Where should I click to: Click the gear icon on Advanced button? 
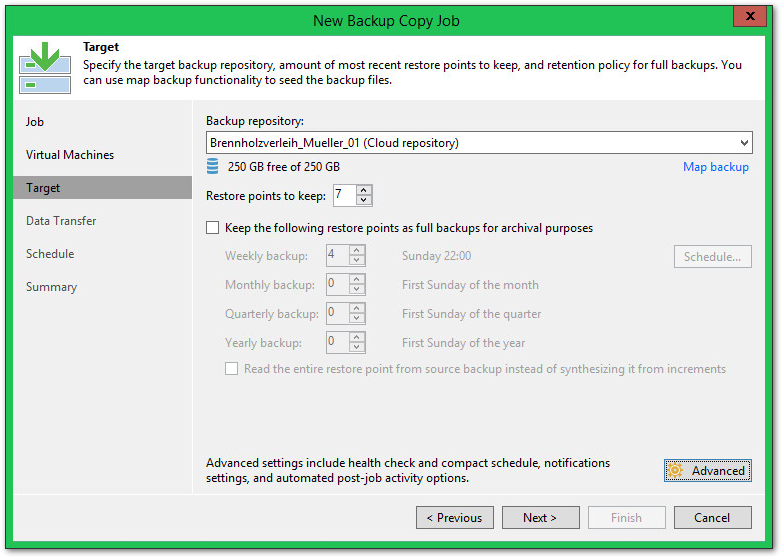tap(676, 471)
